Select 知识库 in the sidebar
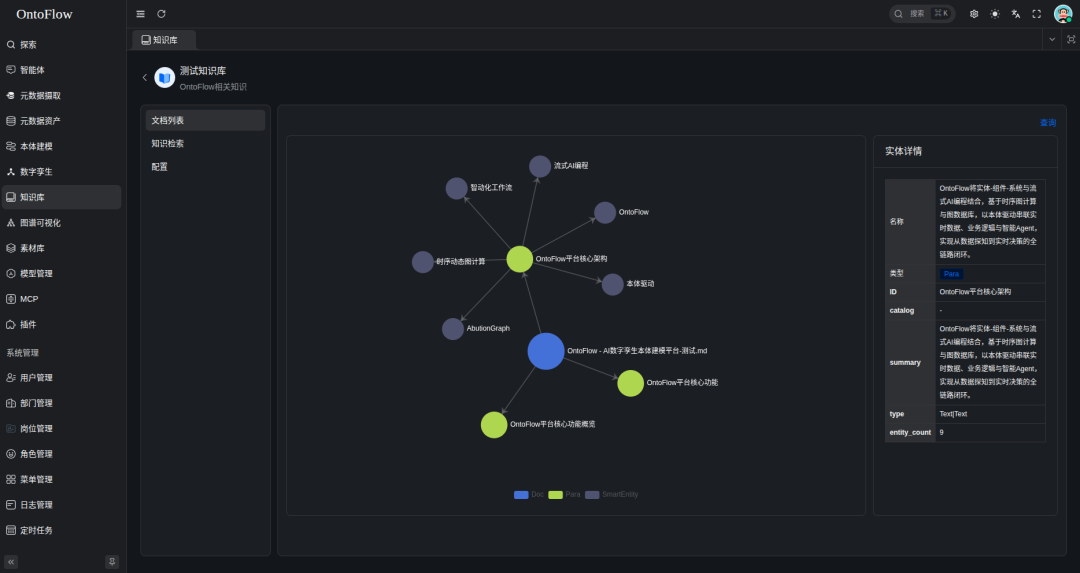Screen dimensions: 1080x573 [x=62, y=197]
